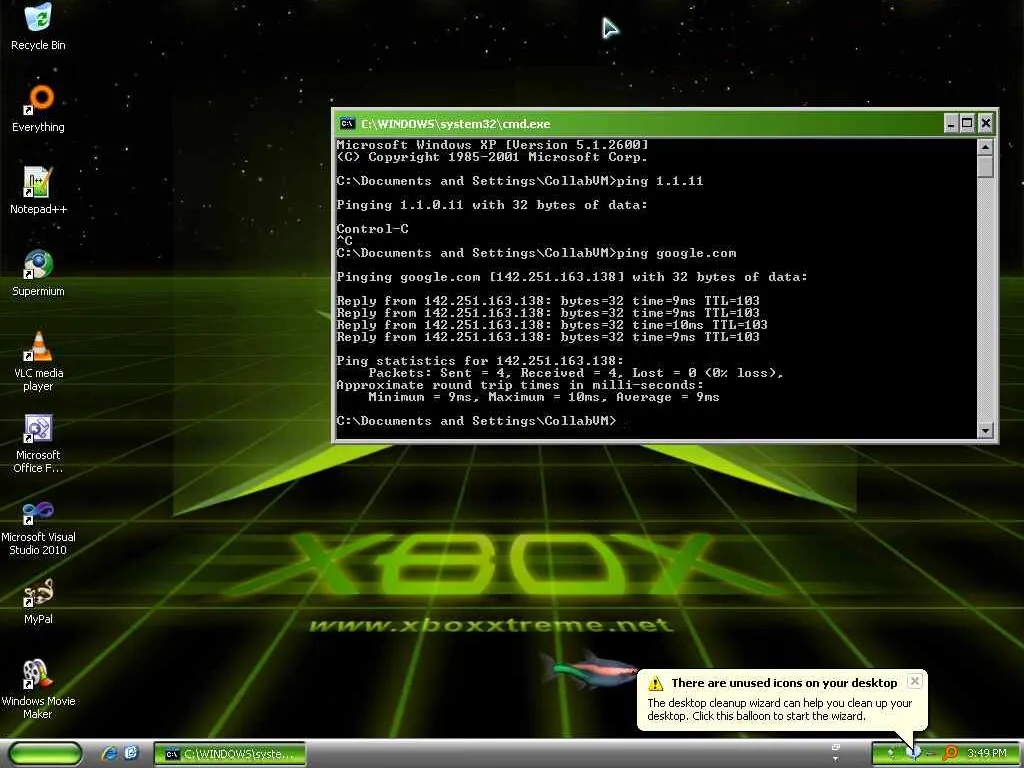The image size is (1024, 768).
Task: Select the MyPal browser shortcut
Action: pyautogui.click(x=38, y=601)
